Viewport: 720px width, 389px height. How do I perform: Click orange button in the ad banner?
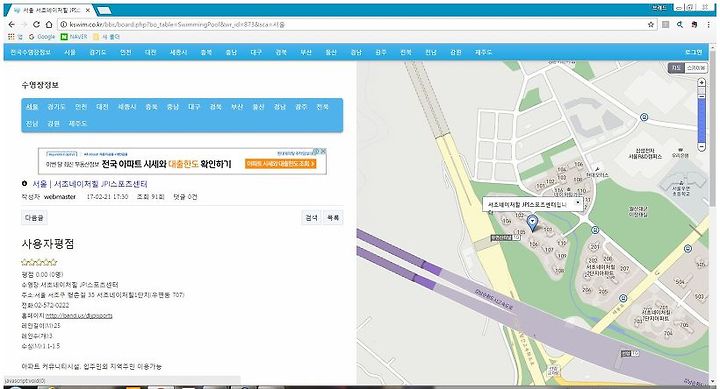(x=281, y=163)
